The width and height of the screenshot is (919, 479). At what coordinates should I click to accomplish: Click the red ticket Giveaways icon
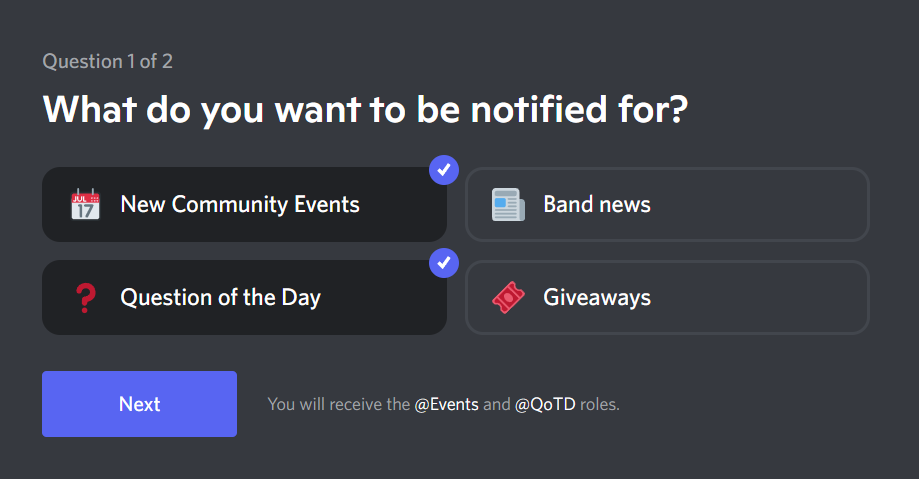tap(508, 298)
